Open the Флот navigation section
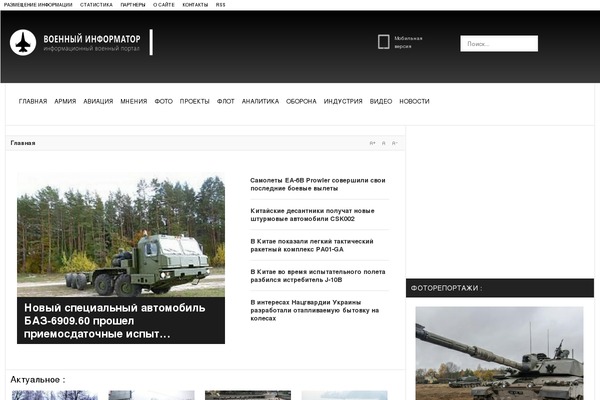 coord(225,101)
